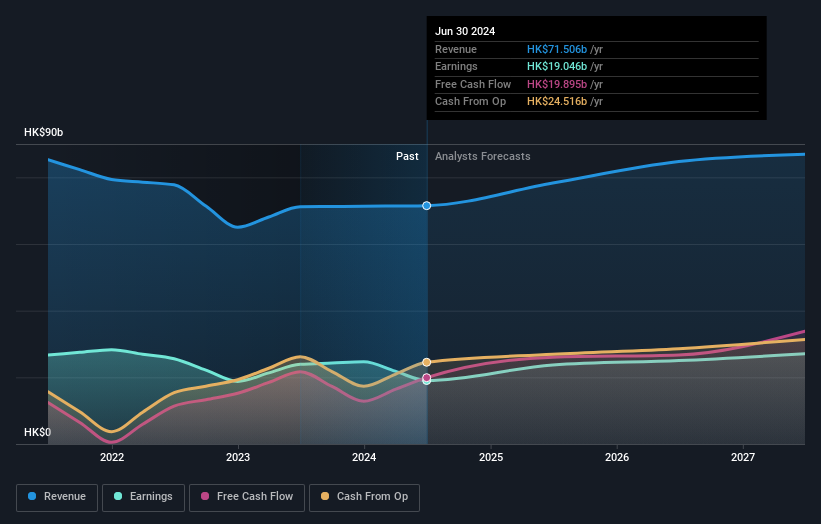Screen dimensions: 821x524
Task: Click the HK$19.895b free cash flow value
Action: coord(557,84)
